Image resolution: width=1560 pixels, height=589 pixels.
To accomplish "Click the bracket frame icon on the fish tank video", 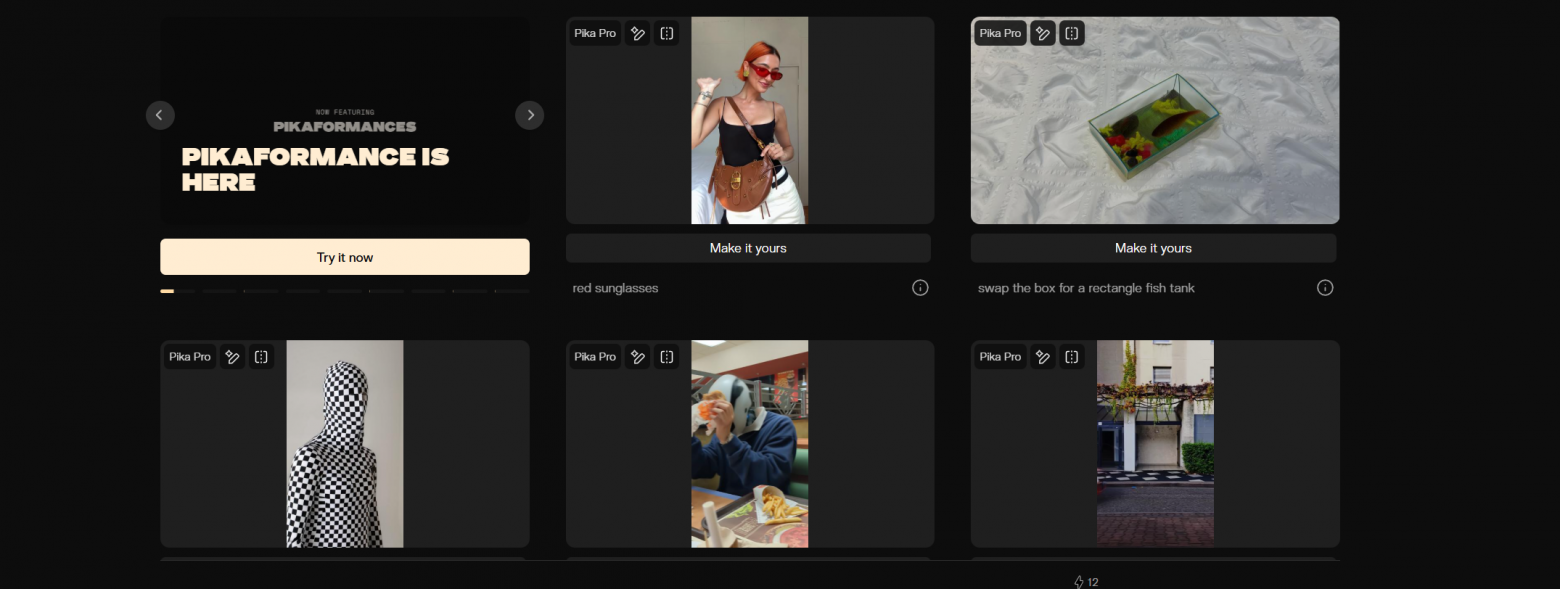I will (1072, 33).
